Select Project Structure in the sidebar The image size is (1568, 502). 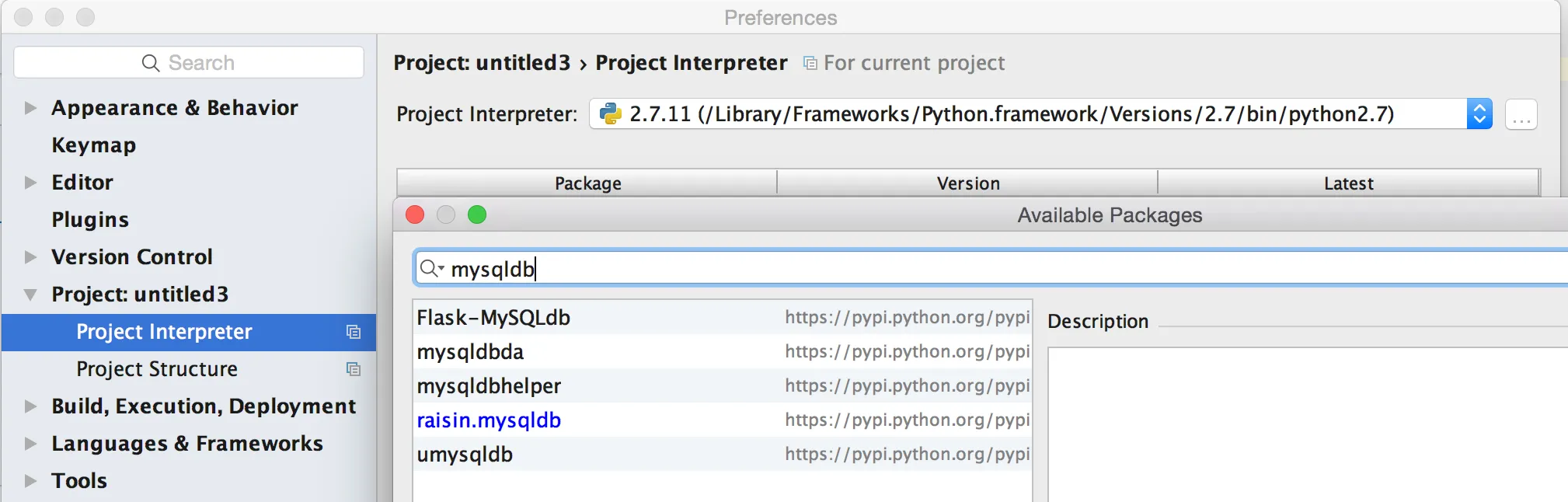tap(157, 369)
